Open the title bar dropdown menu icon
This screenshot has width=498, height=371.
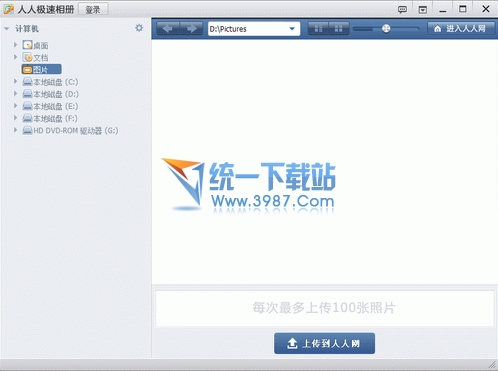423,10
